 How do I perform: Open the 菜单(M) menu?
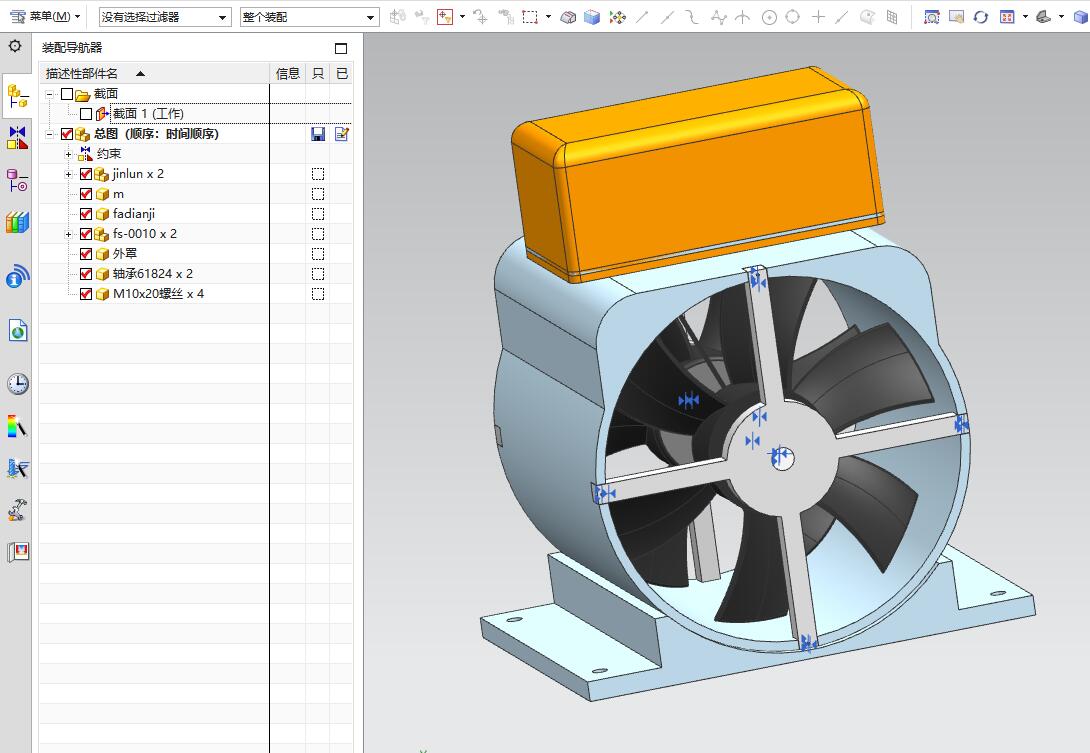pos(45,16)
